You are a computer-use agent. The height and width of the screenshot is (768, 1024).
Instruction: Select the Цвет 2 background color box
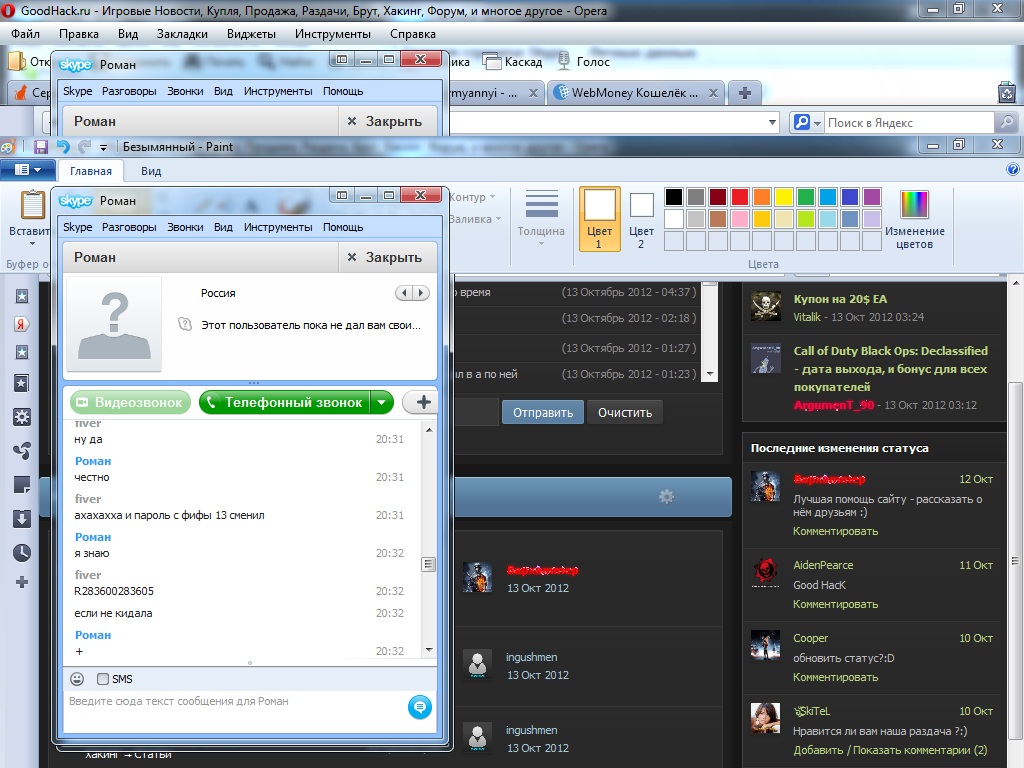(x=641, y=221)
